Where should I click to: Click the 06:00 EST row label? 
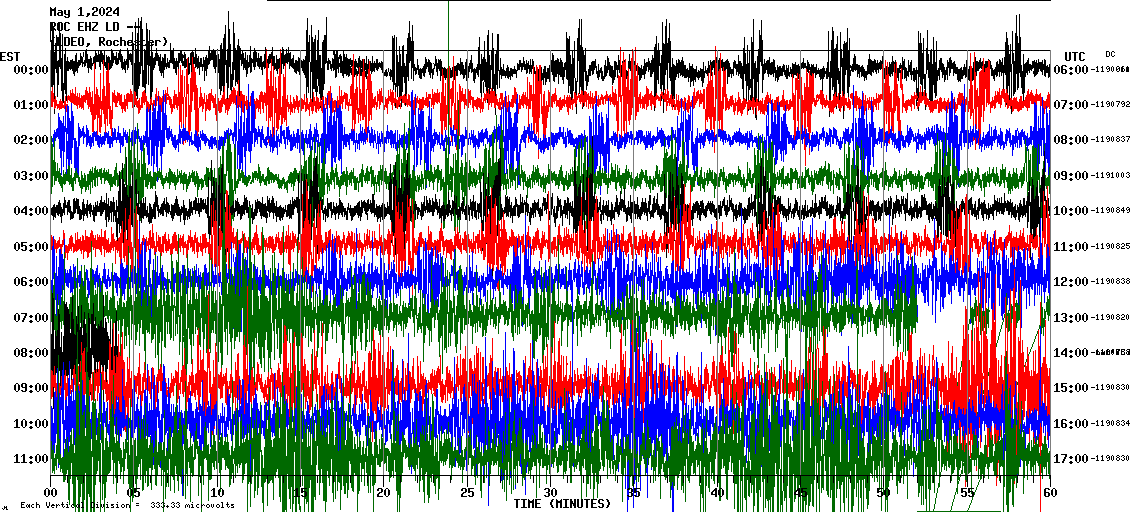(x=30, y=282)
